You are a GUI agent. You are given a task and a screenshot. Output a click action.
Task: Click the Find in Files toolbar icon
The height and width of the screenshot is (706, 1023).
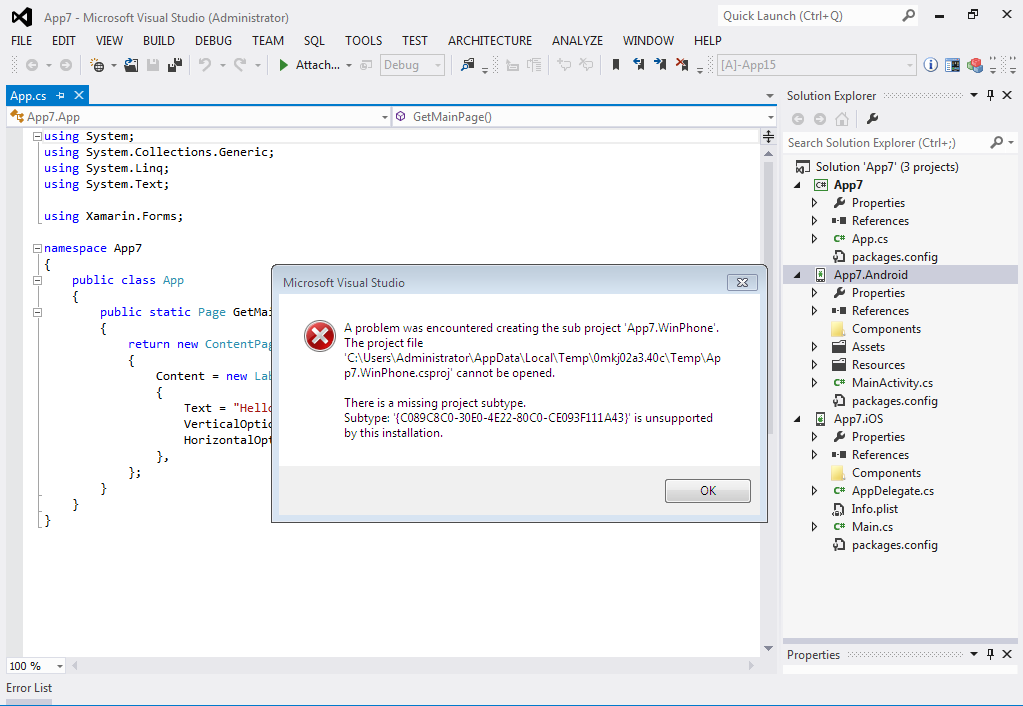click(x=467, y=65)
